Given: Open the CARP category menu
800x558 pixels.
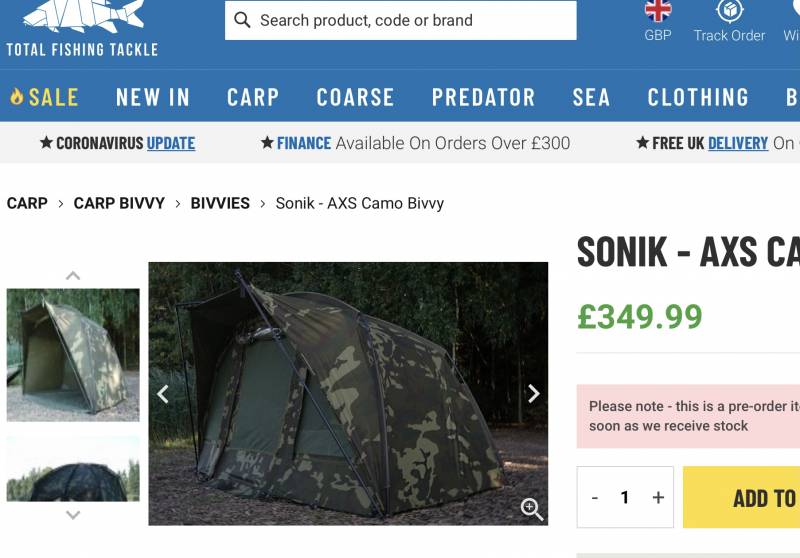Looking at the screenshot, I should (252, 97).
